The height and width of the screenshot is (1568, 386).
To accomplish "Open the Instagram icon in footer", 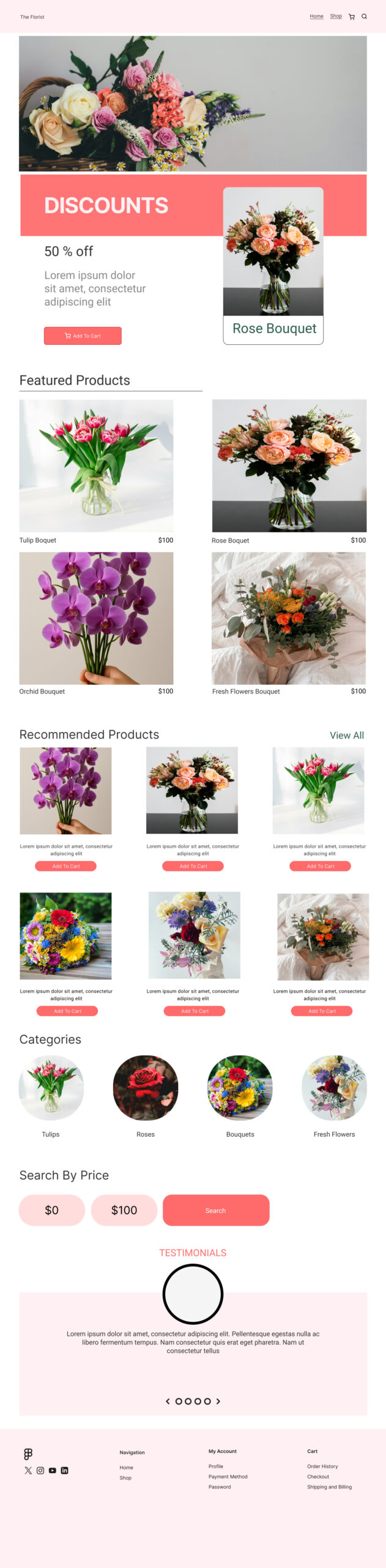I will point(40,1470).
